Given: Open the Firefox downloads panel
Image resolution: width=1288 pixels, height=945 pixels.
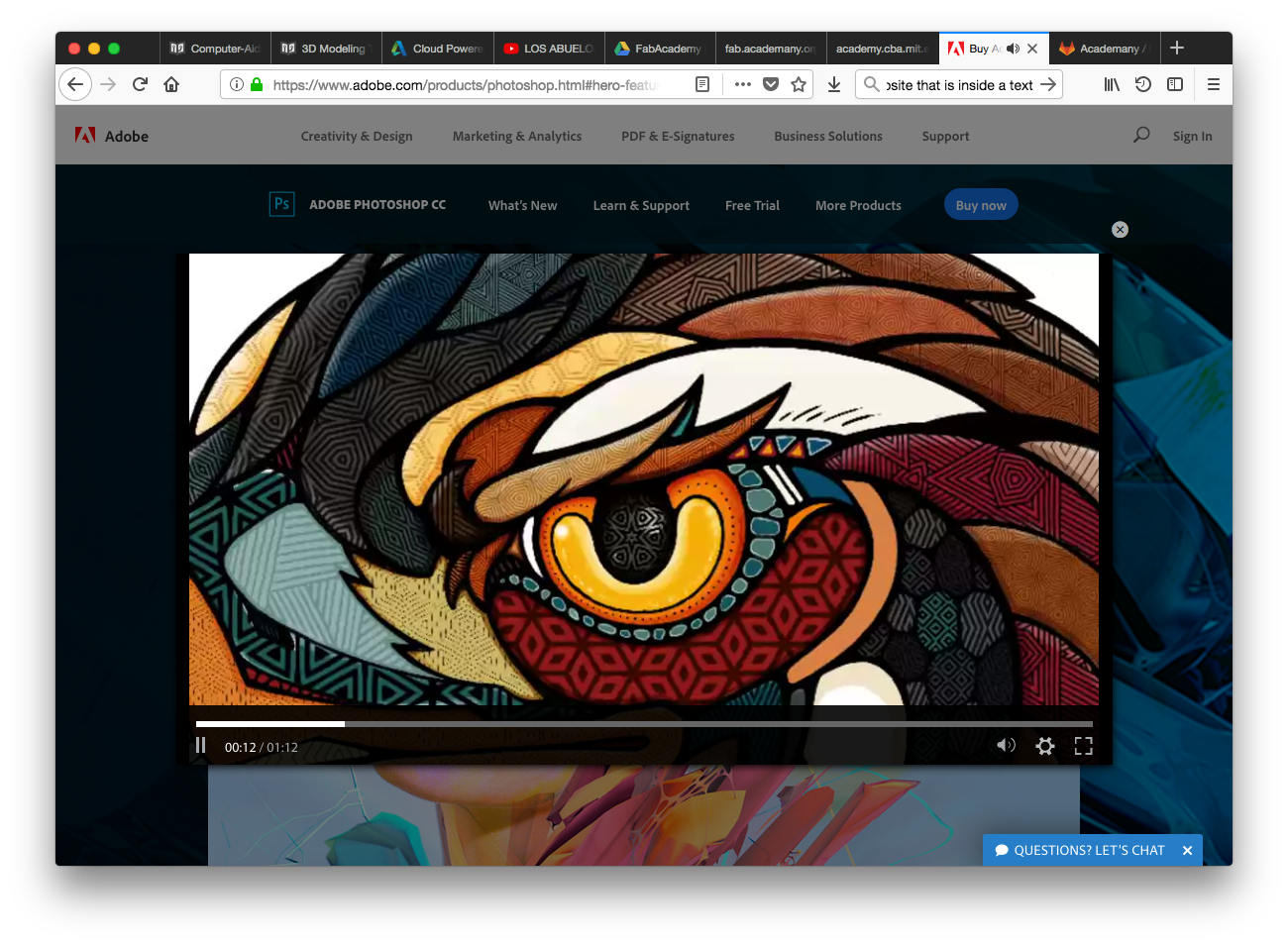Looking at the screenshot, I should click(x=834, y=85).
